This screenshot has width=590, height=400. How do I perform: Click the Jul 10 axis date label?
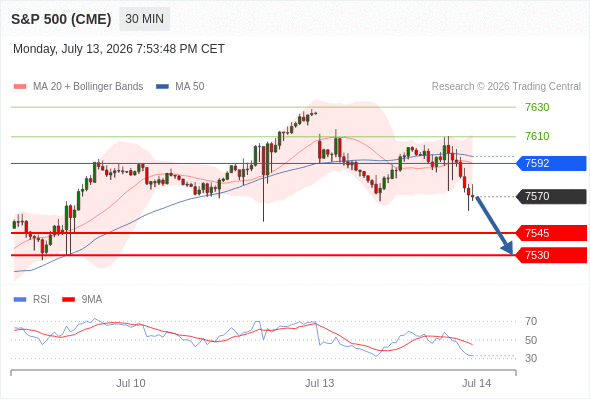pyautogui.click(x=131, y=383)
